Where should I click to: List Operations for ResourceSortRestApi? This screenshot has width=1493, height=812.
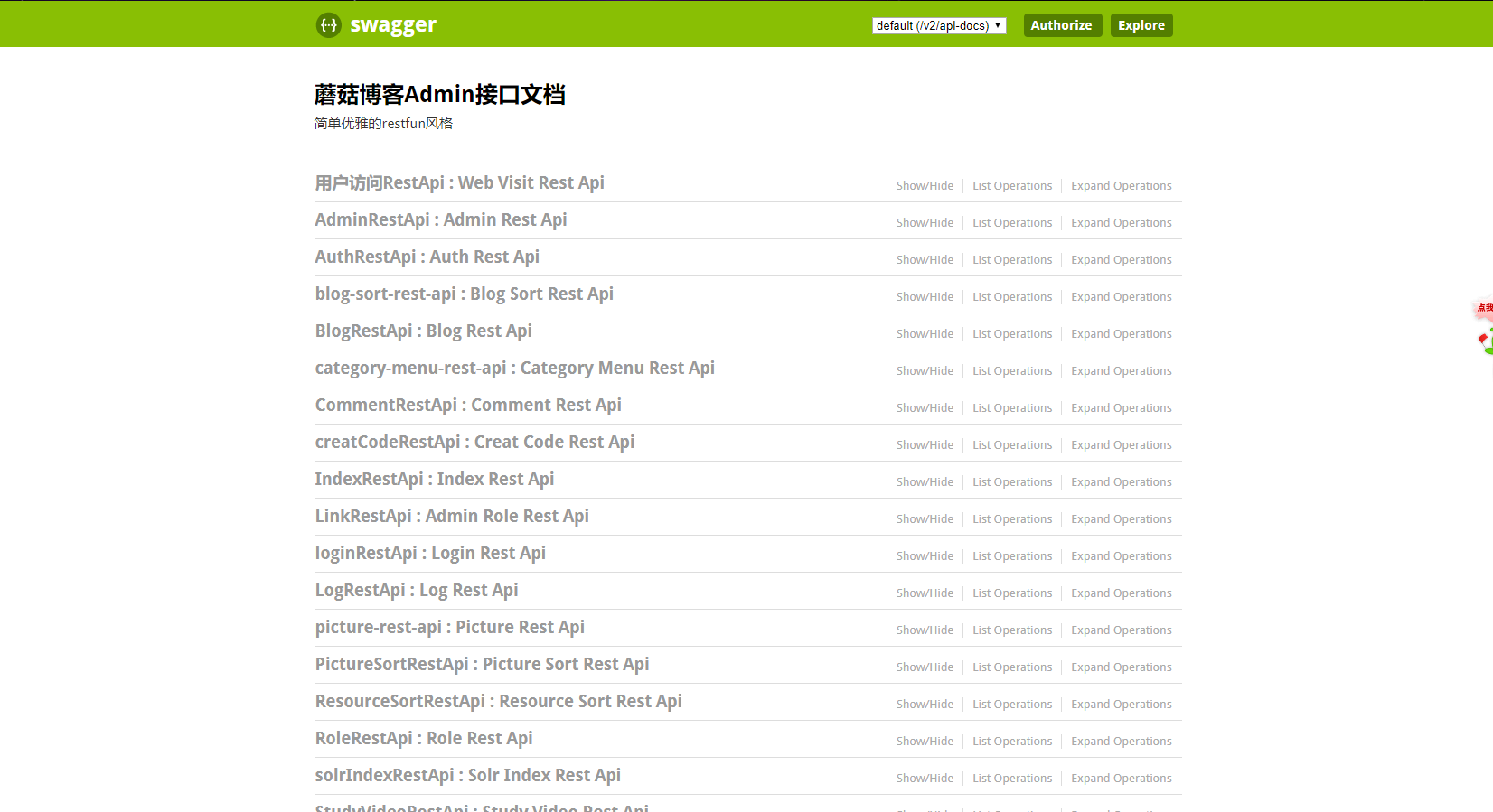click(x=1012, y=705)
